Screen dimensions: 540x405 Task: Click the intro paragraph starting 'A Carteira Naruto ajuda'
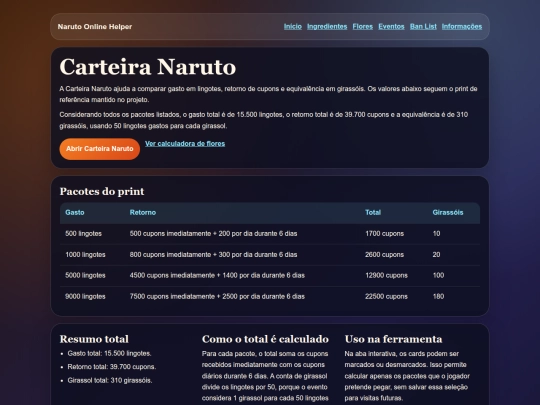268,94
